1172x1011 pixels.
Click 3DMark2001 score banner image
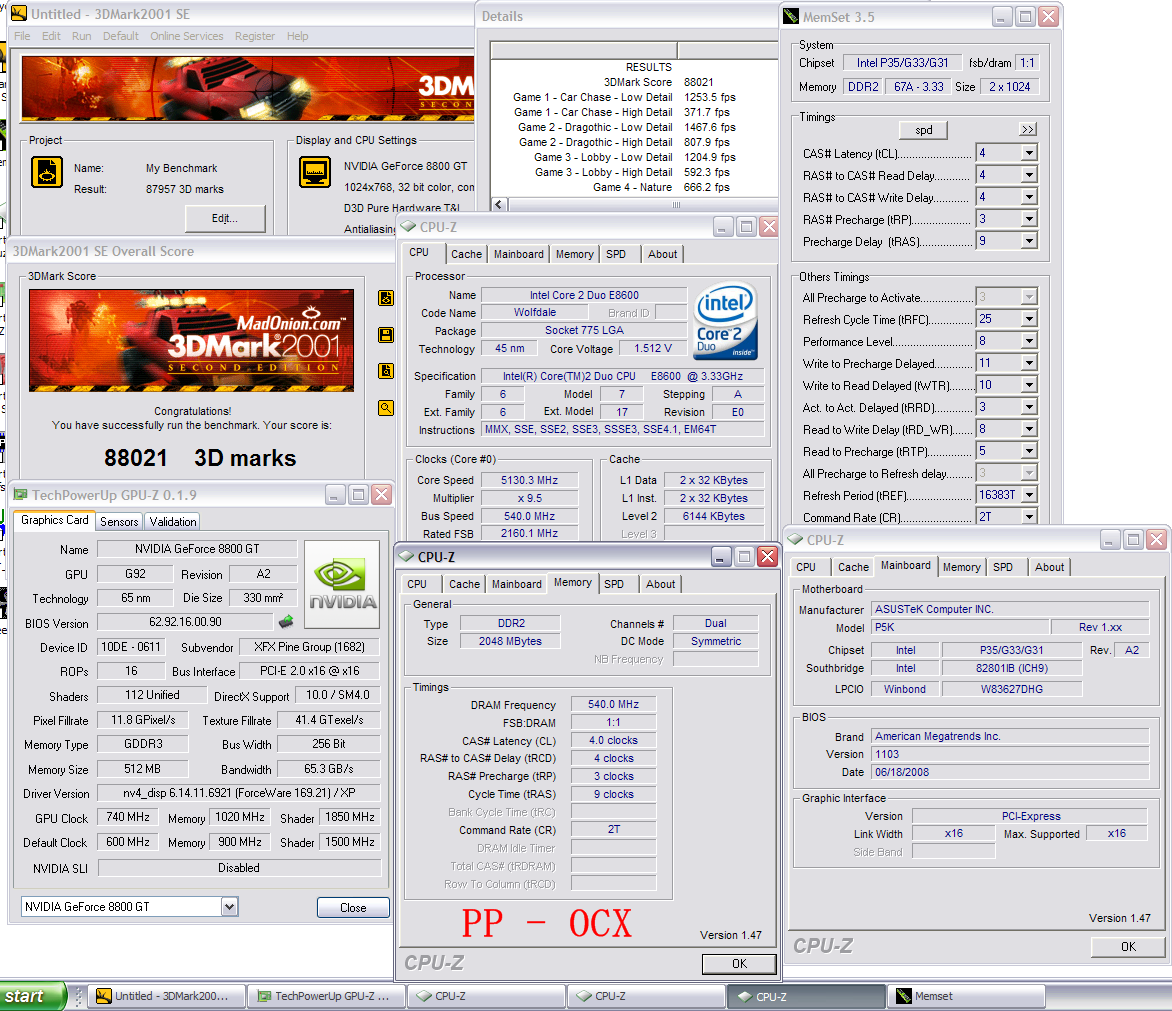click(x=191, y=341)
